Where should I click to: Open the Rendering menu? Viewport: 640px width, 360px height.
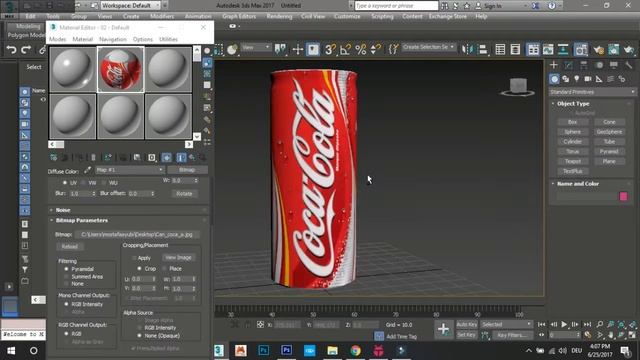[x=279, y=16]
